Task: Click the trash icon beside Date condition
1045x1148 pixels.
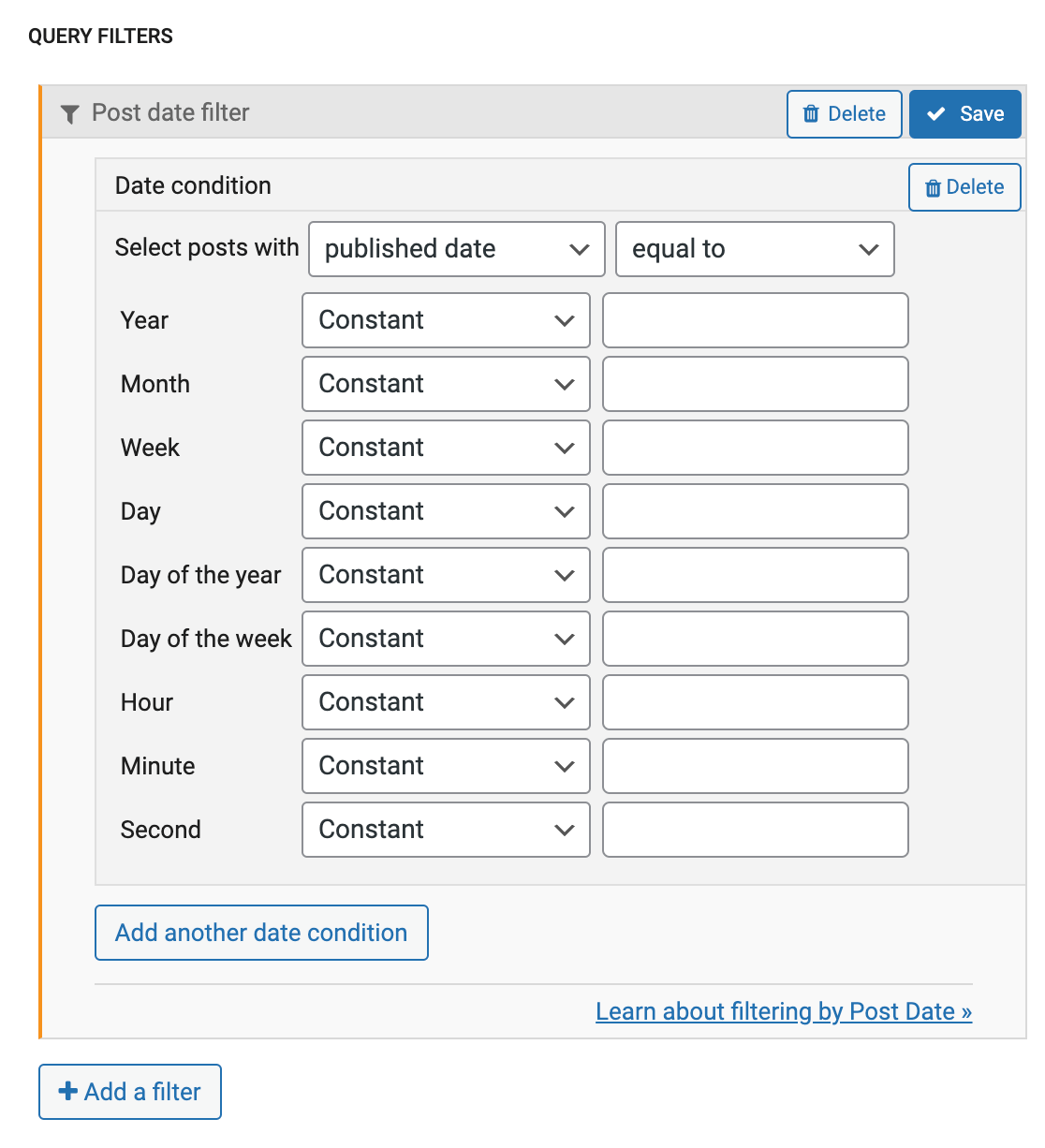Action: point(934,187)
